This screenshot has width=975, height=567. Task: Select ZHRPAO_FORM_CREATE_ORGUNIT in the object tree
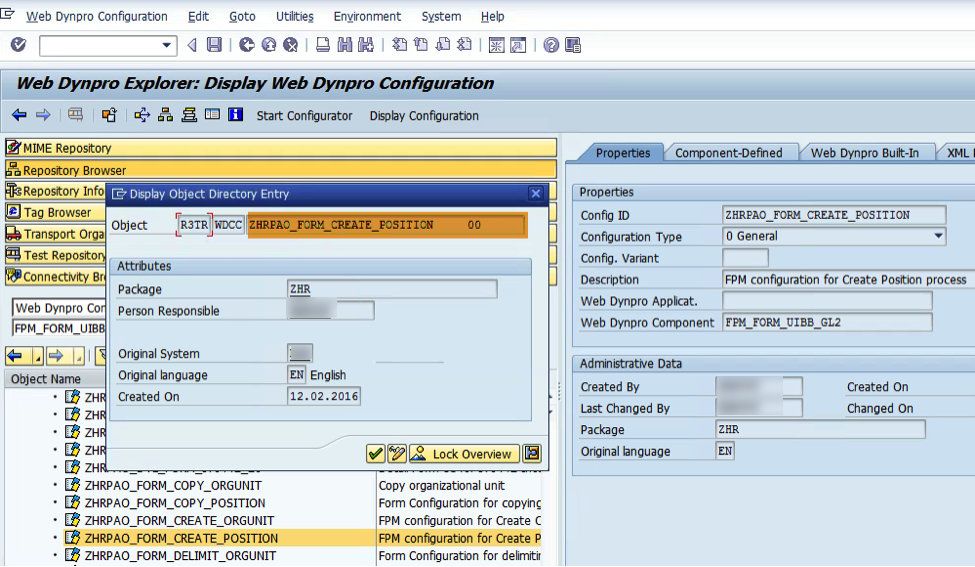179,520
